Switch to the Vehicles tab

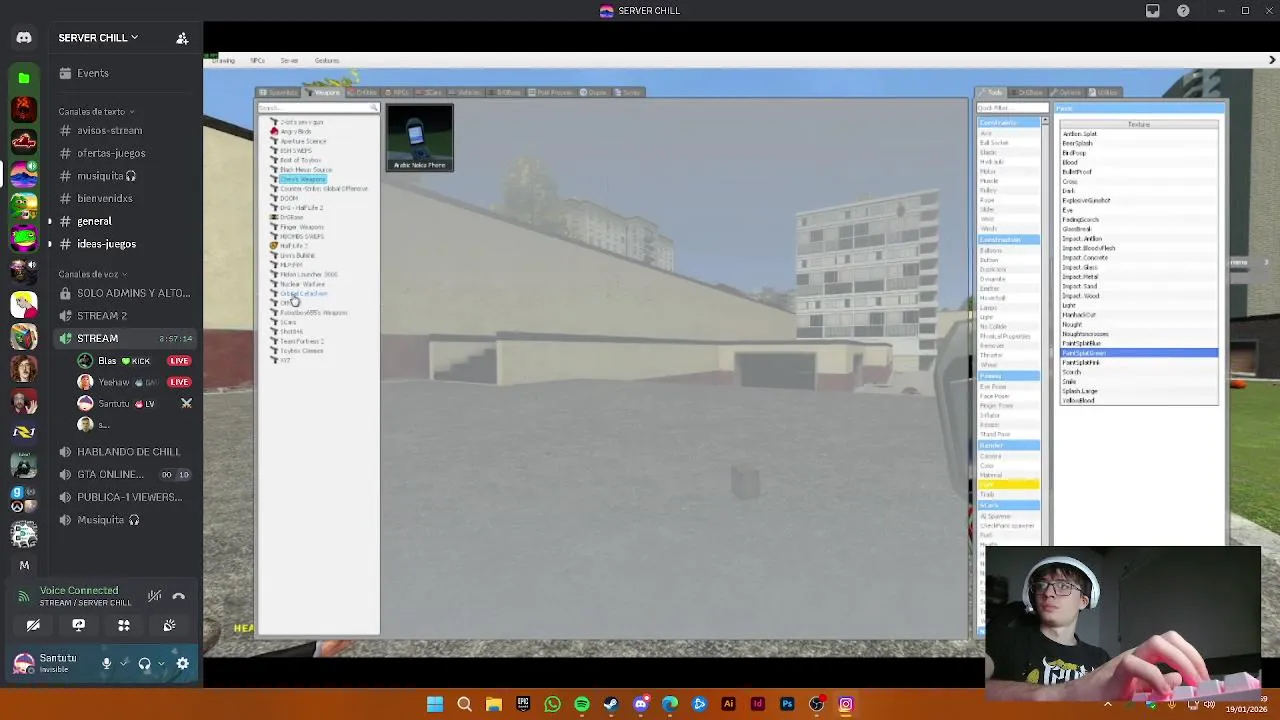pyautogui.click(x=466, y=92)
